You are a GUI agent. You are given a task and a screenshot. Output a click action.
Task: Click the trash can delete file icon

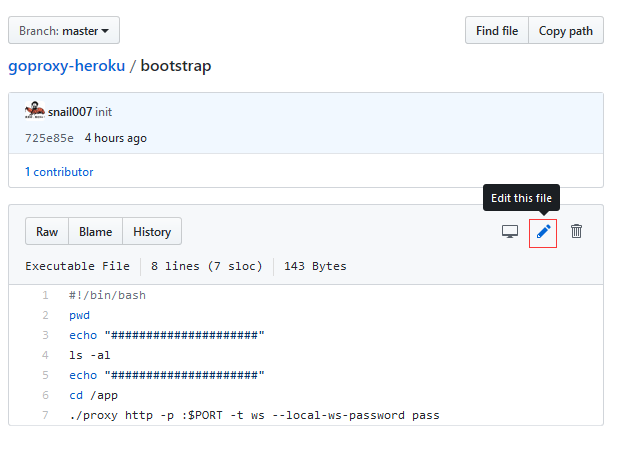click(576, 231)
